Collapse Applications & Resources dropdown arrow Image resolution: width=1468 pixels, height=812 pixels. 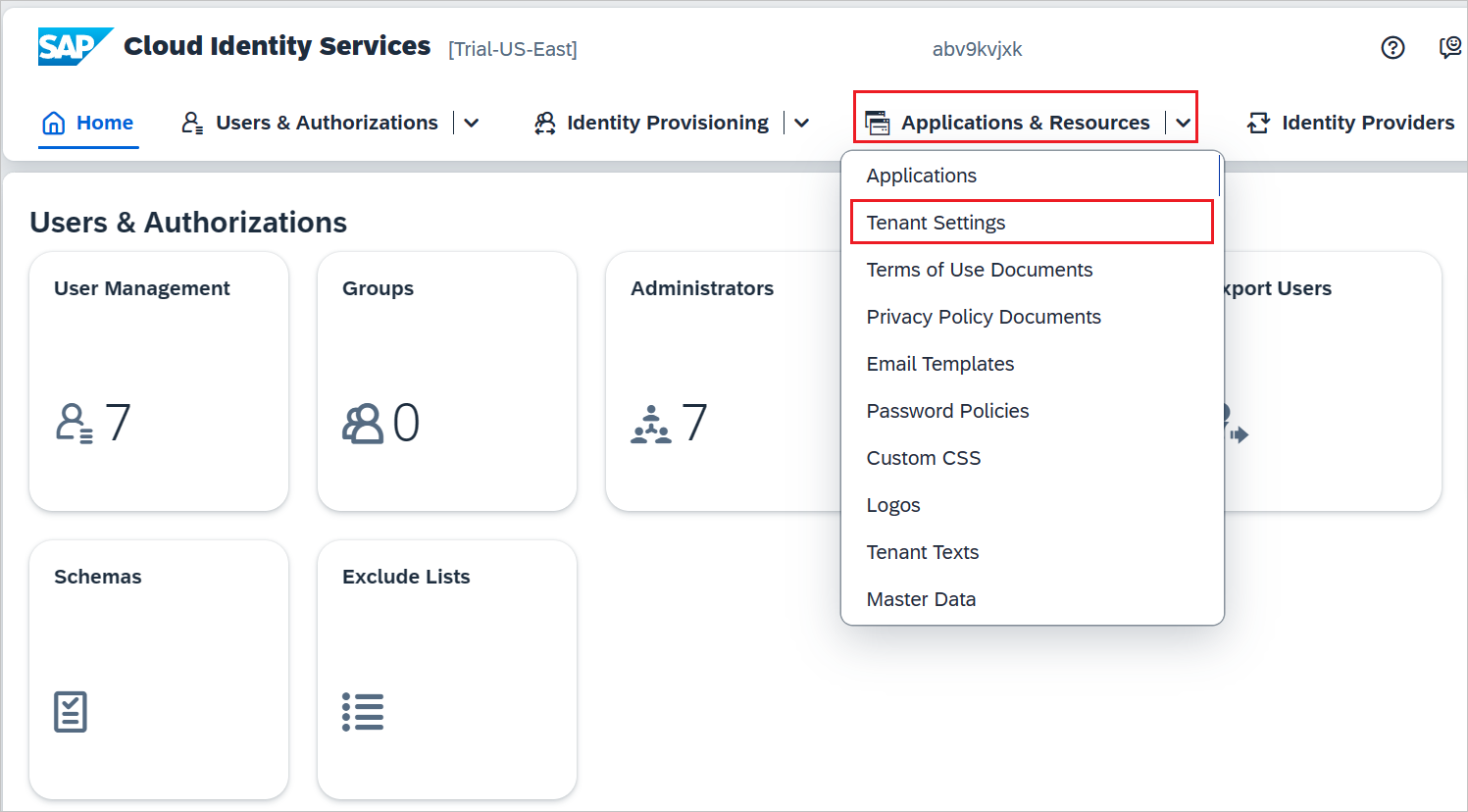tap(1183, 123)
